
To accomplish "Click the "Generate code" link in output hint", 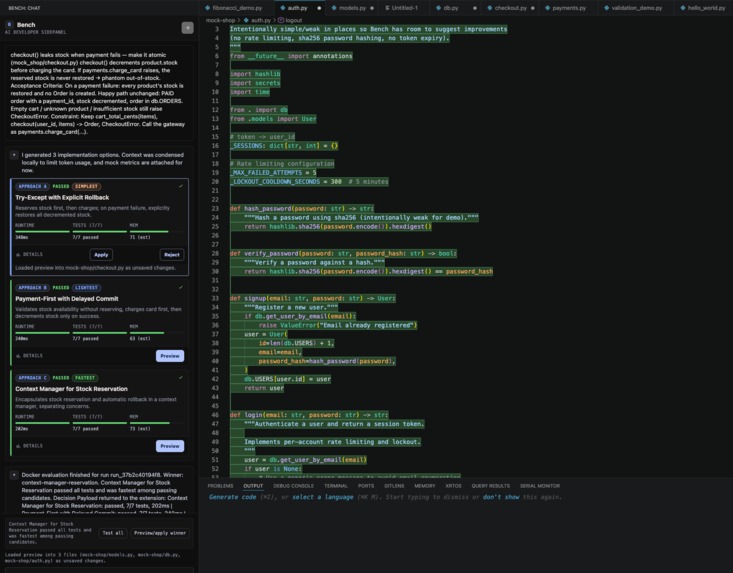I will click(x=232, y=497).
